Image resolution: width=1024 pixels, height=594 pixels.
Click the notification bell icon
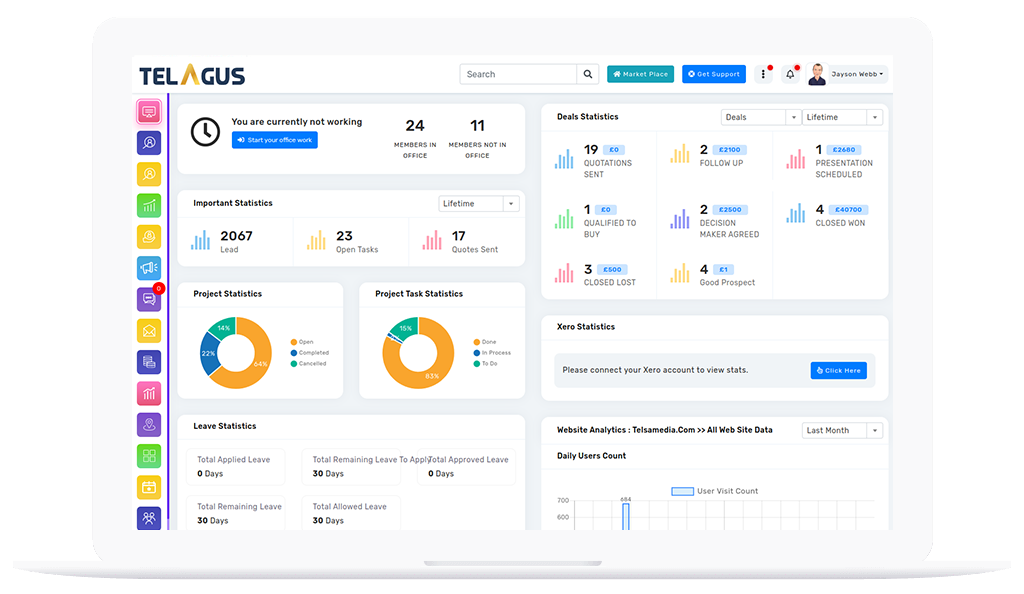pos(789,73)
